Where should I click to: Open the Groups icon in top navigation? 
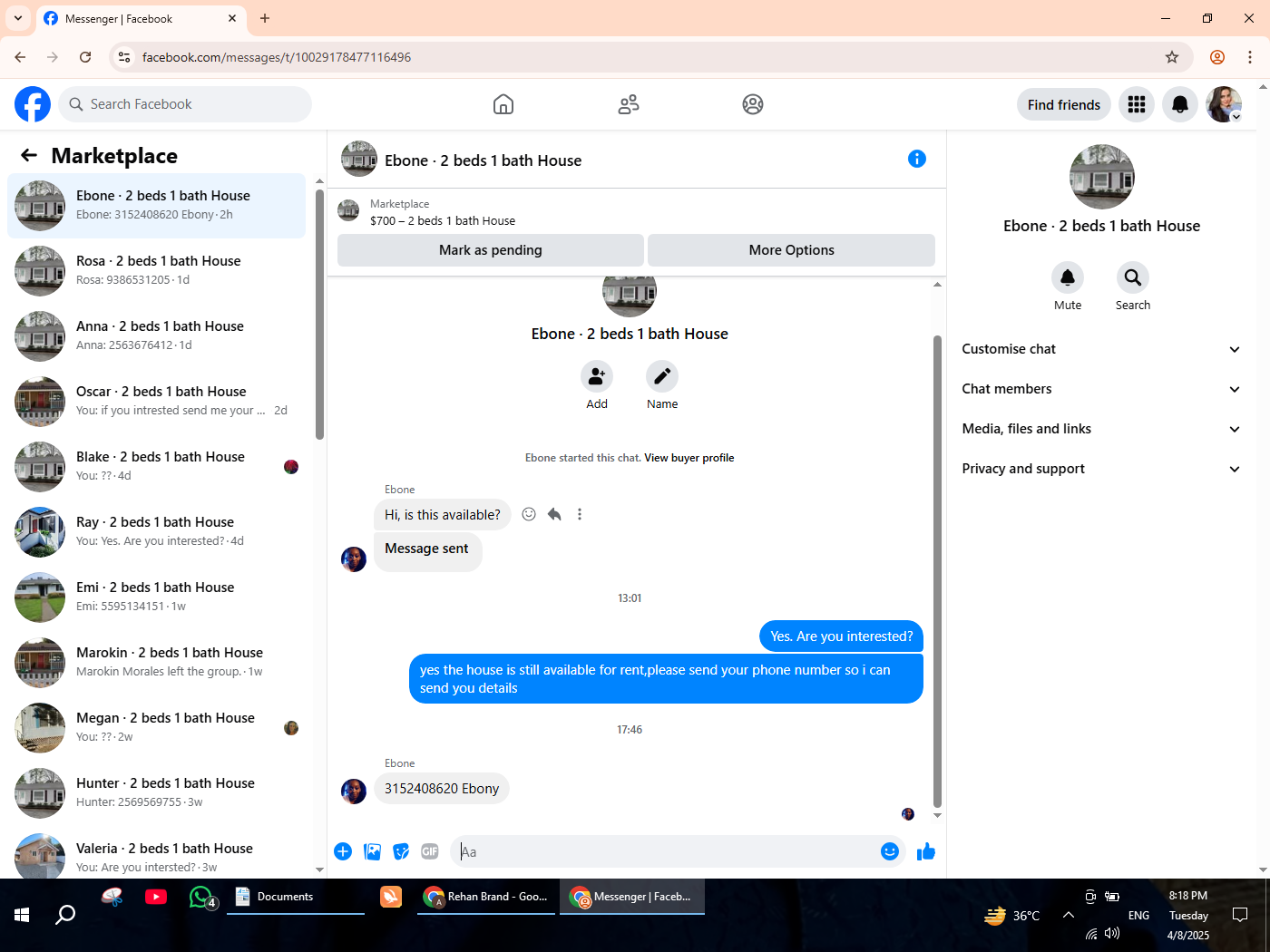point(753,104)
